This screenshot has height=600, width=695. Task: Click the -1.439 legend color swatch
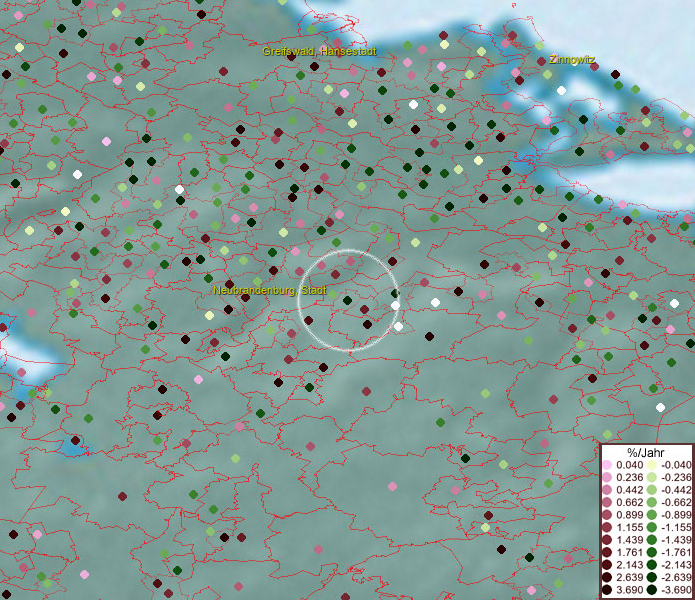[652, 540]
